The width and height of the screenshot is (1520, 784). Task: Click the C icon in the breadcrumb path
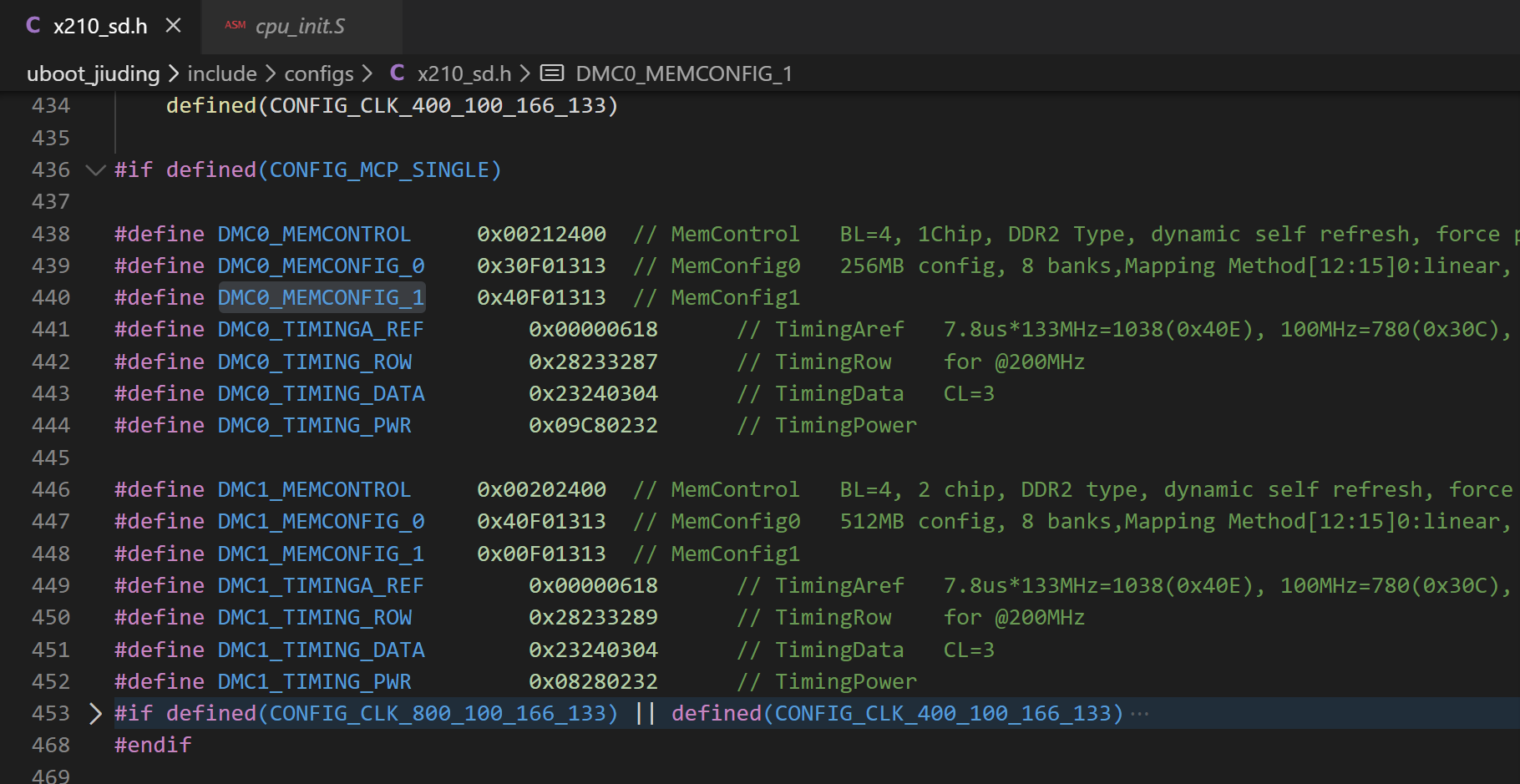point(398,73)
